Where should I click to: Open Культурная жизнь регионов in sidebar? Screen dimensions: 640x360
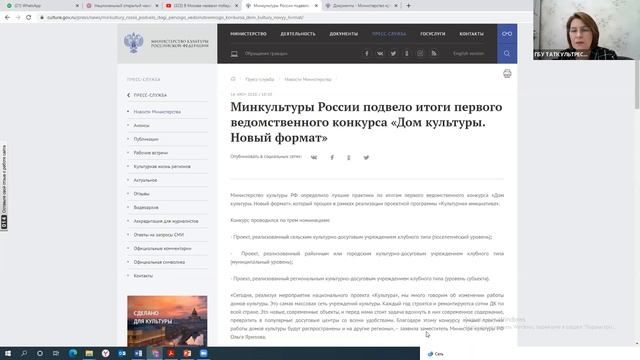tap(162, 167)
